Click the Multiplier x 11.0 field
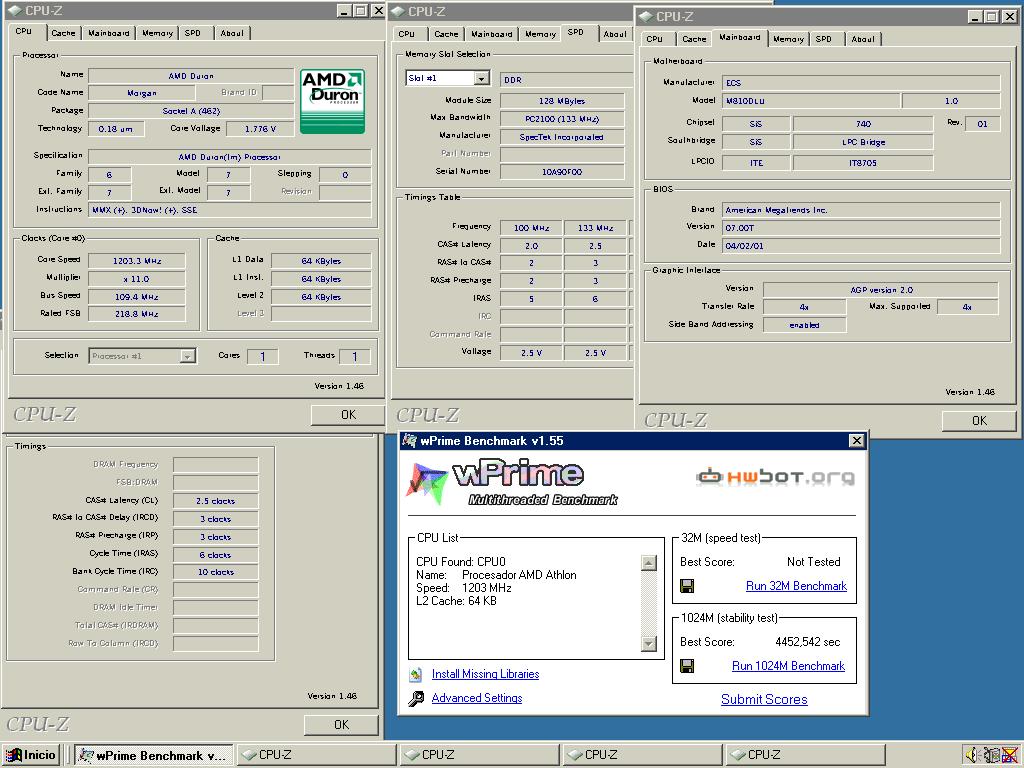 (136, 279)
